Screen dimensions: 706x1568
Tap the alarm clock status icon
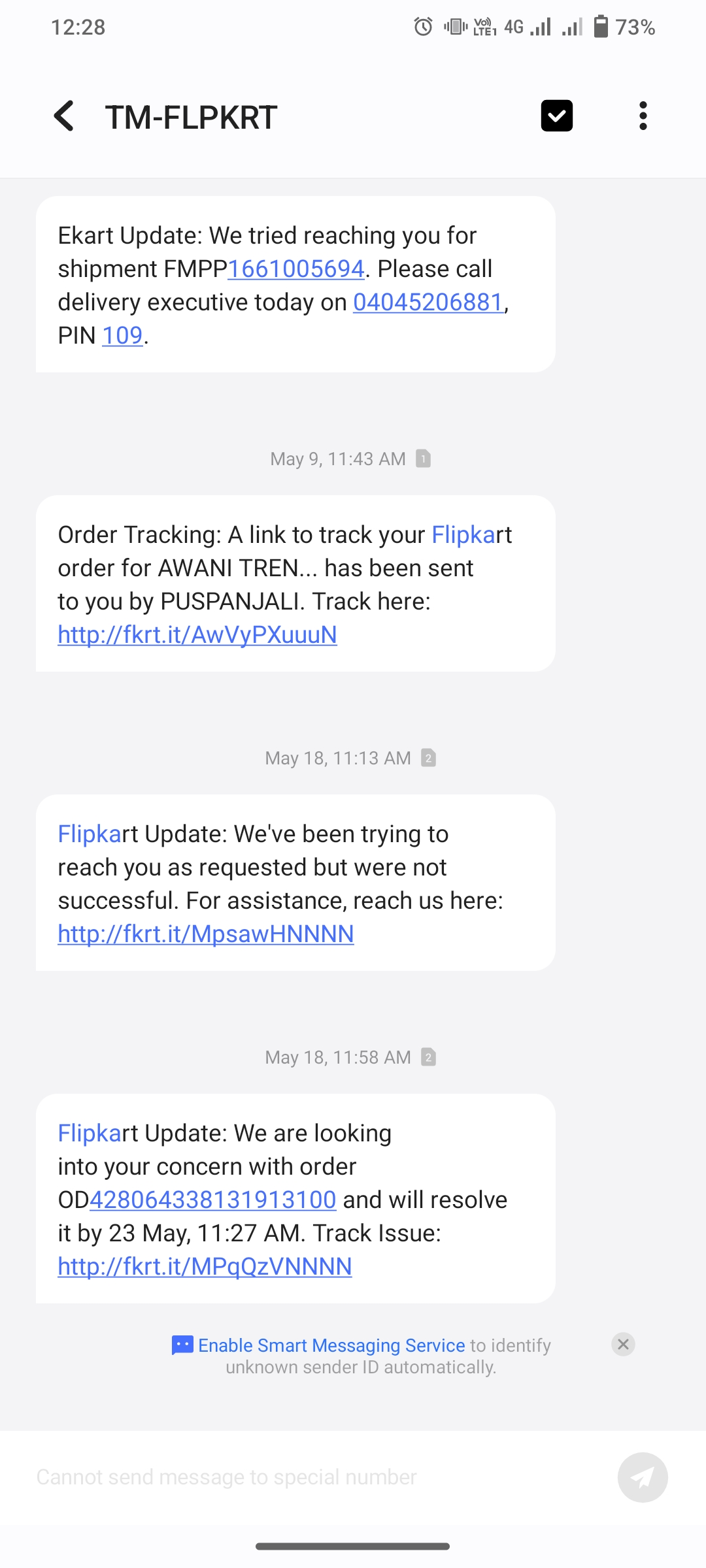(x=423, y=27)
